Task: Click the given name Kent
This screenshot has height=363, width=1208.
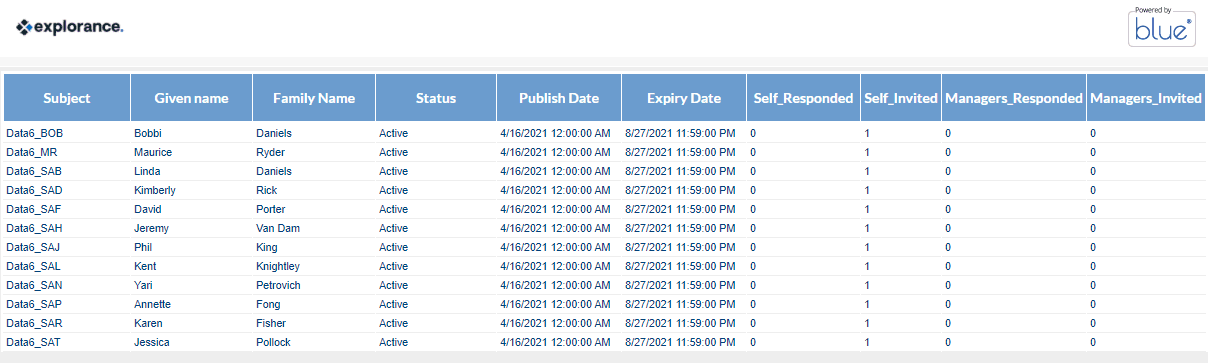Action: click(x=146, y=266)
